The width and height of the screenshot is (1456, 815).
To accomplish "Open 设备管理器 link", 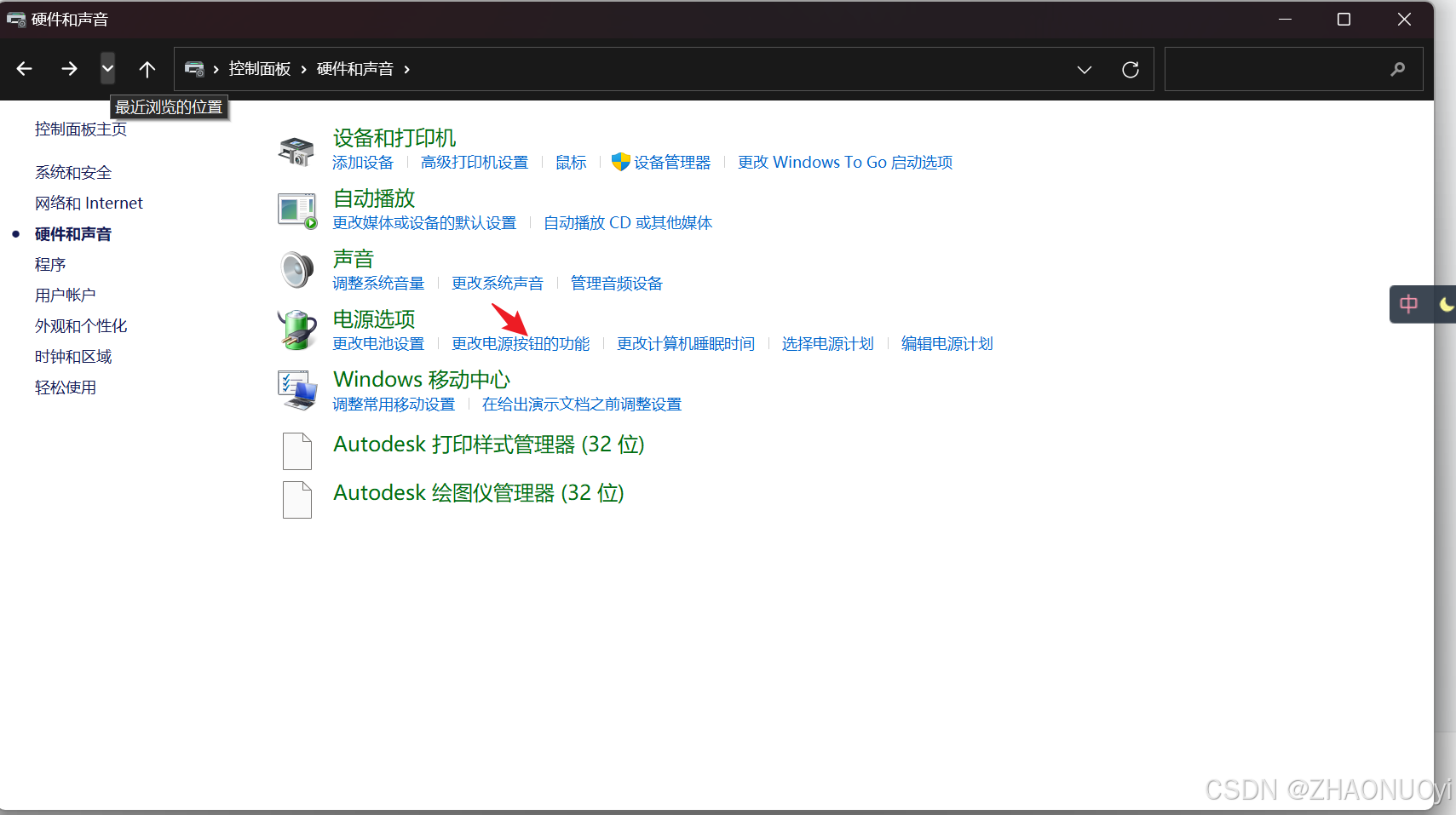I will point(672,163).
